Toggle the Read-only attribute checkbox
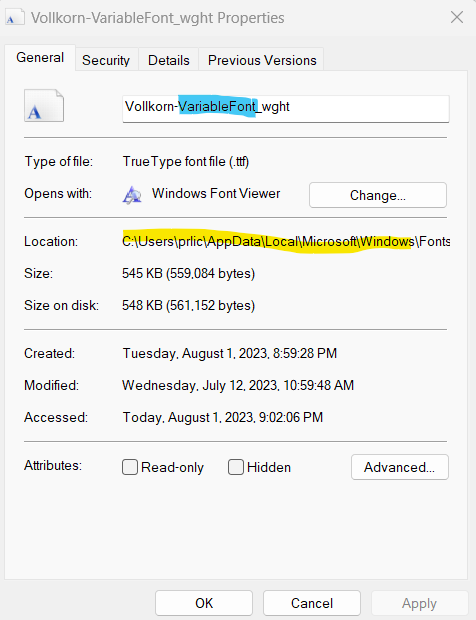 (130, 467)
